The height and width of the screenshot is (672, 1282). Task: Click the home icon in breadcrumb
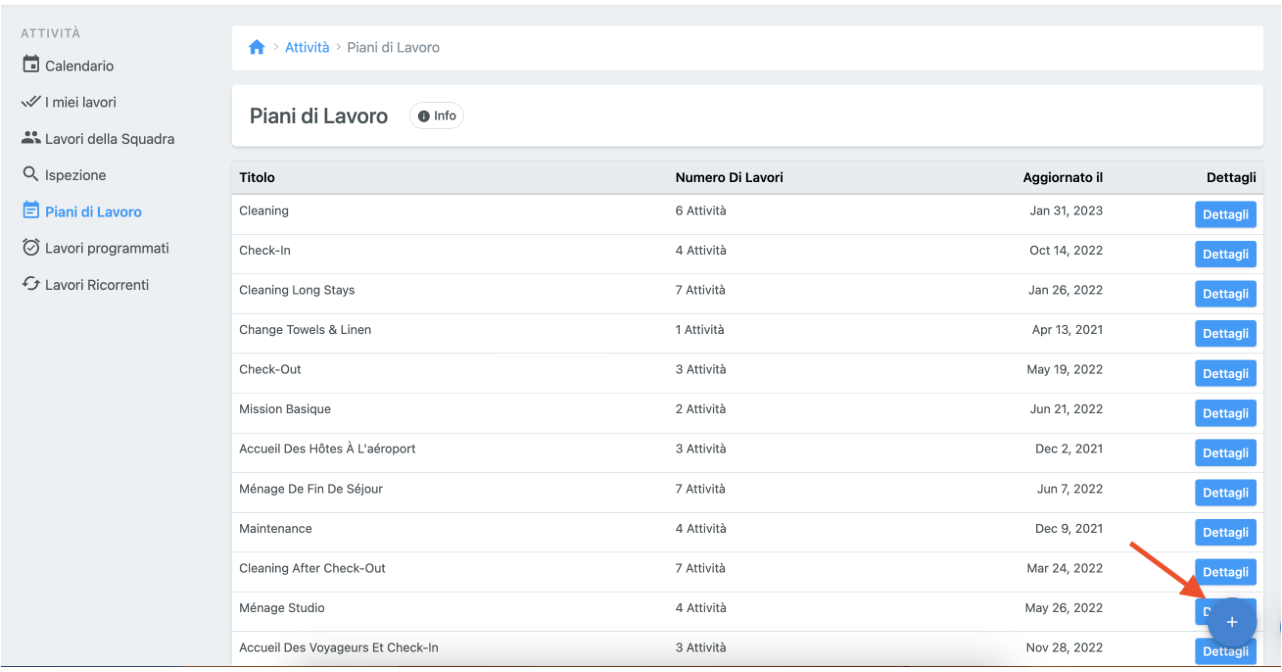click(257, 47)
